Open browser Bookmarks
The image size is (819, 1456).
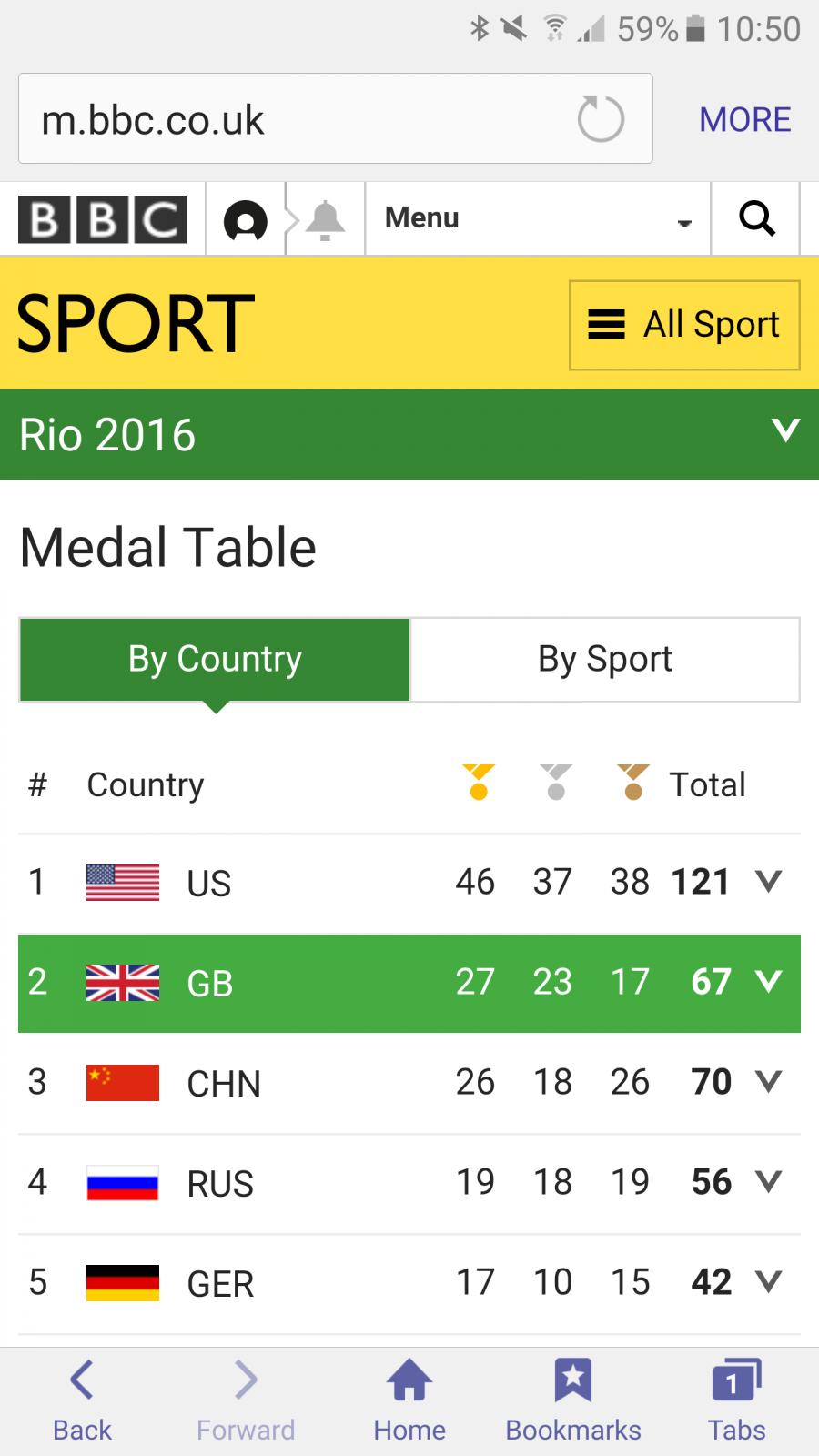(573, 1400)
